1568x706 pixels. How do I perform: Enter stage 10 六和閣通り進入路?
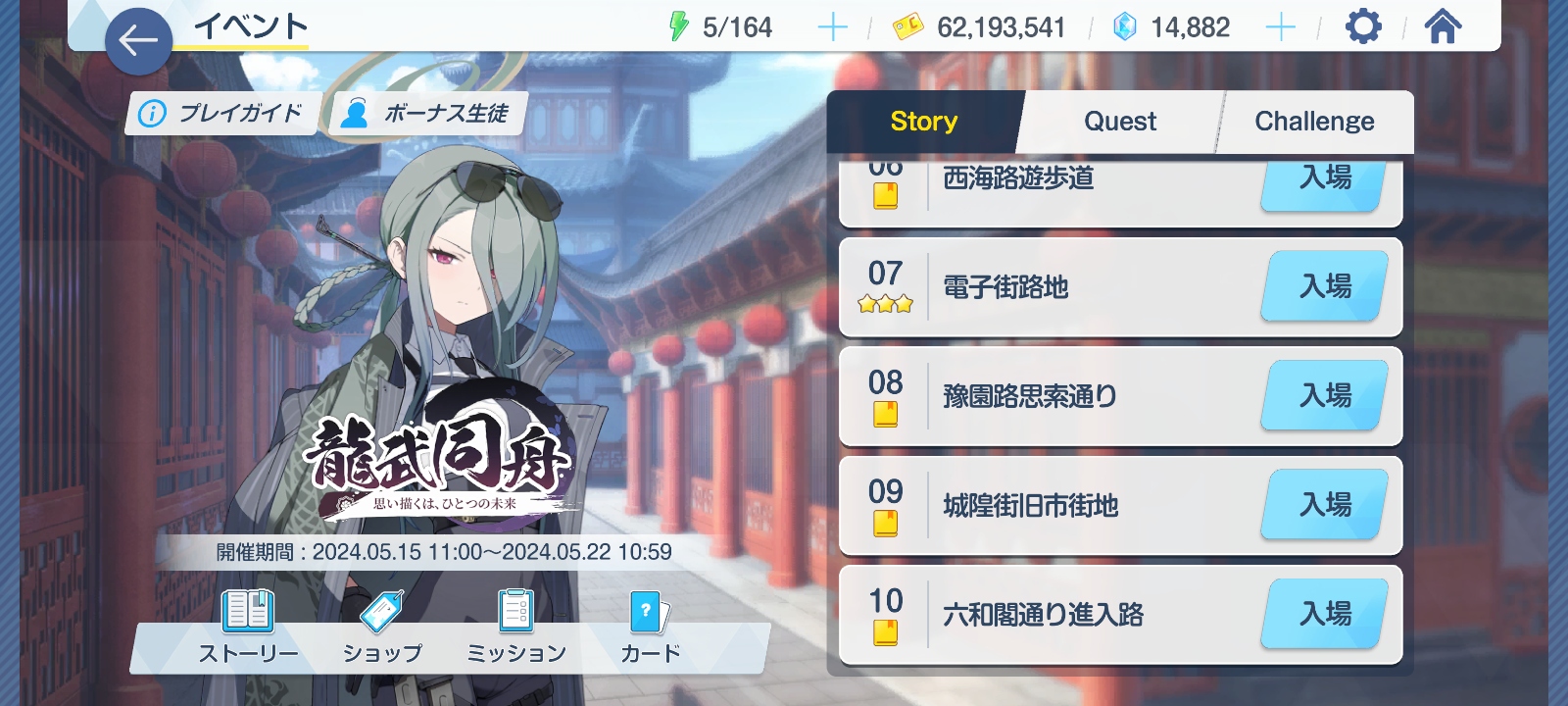(x=1325, y=614)
